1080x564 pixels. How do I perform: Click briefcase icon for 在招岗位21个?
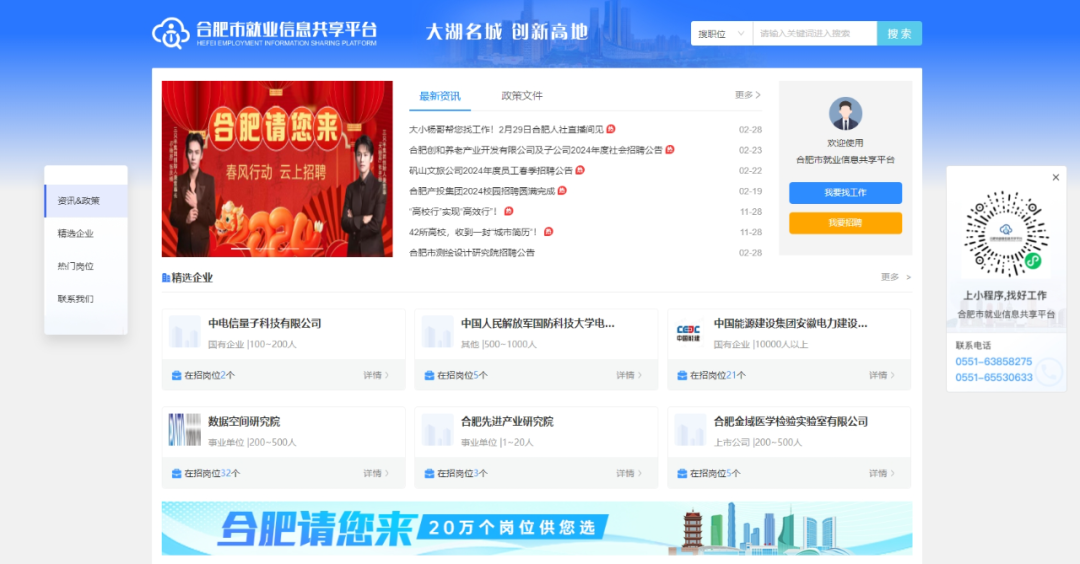click(x=682, y=375)
